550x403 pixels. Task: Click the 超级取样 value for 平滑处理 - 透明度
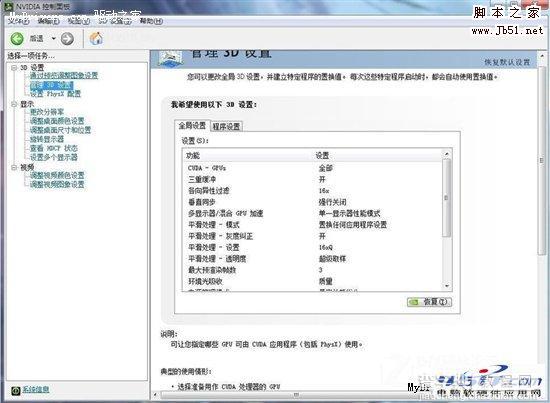(x=332, y=259)
